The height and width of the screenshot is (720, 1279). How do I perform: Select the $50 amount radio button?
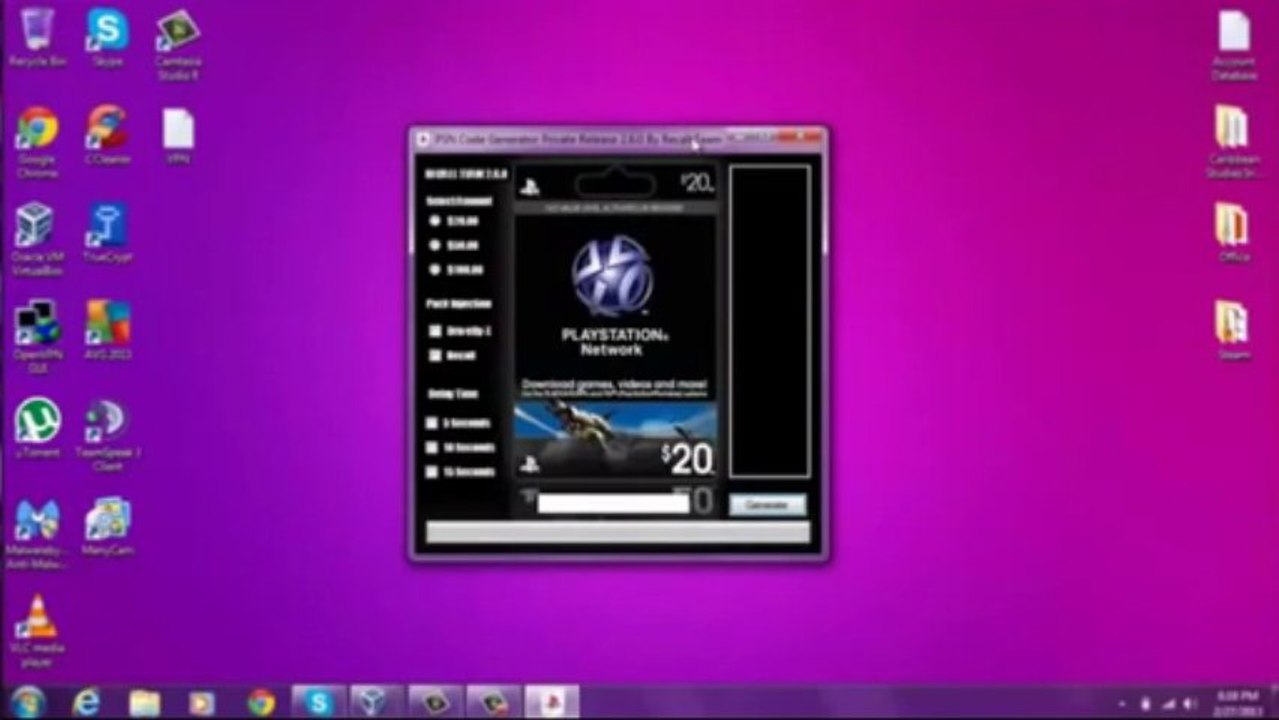tap(435, 245)
